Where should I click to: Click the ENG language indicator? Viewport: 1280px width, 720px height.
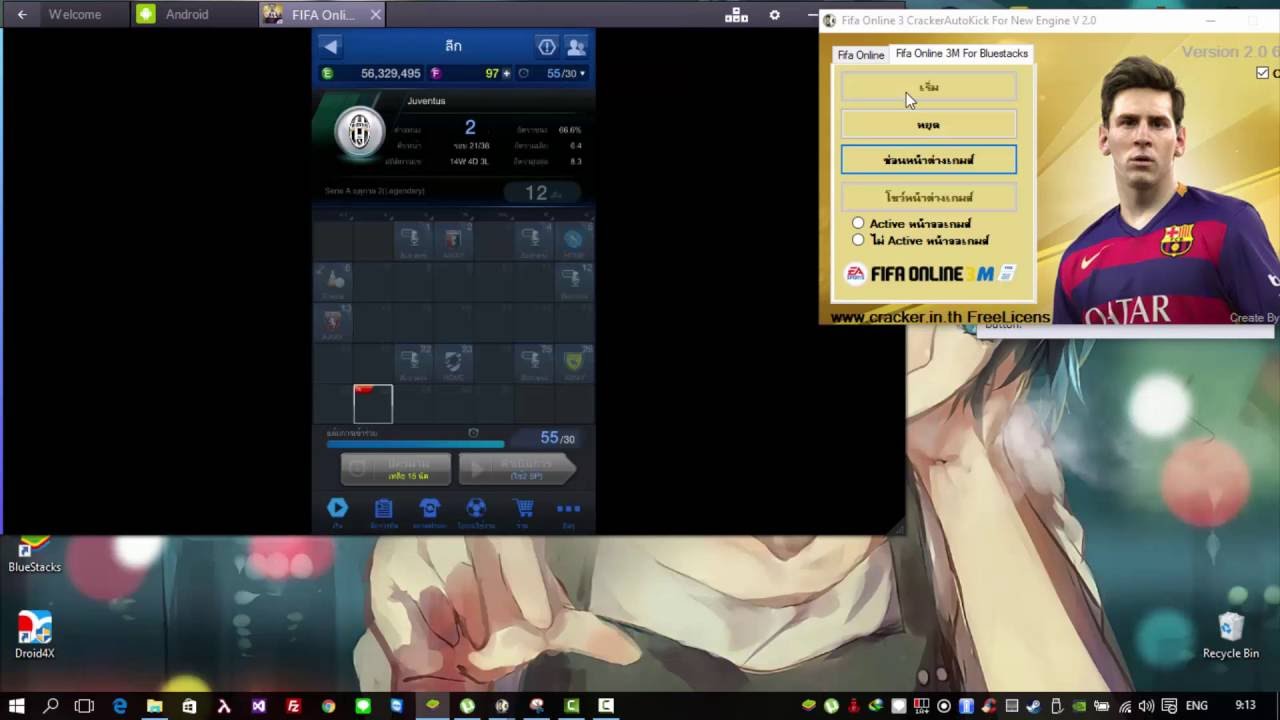click(x=1196, y=706)
